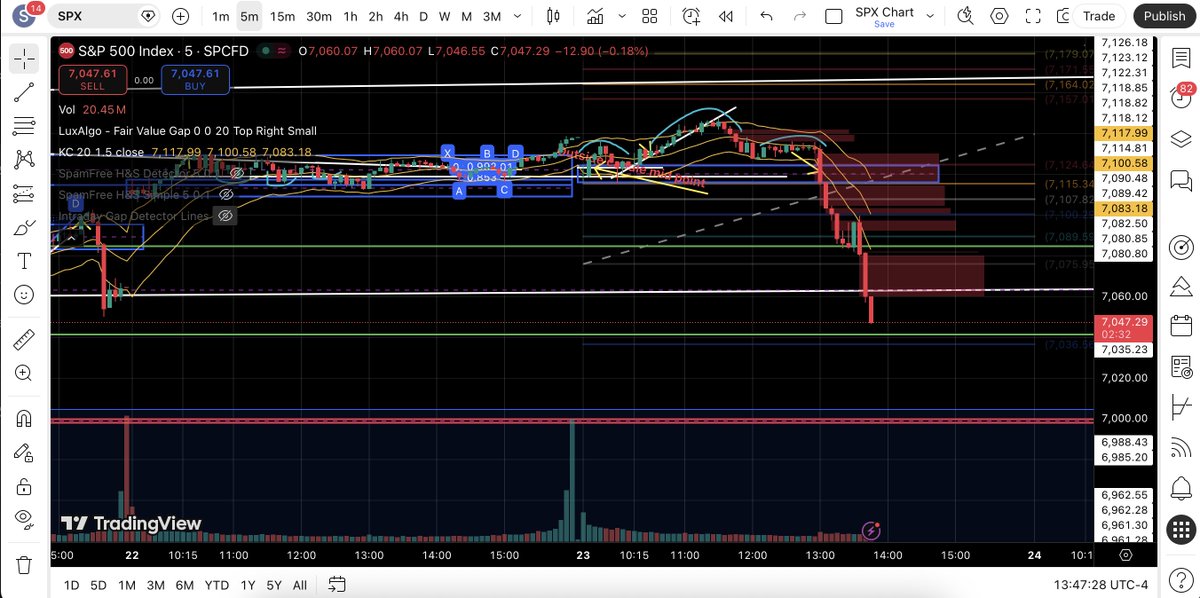Expand the SPX Chart layout dropdown

coord(930,14)
